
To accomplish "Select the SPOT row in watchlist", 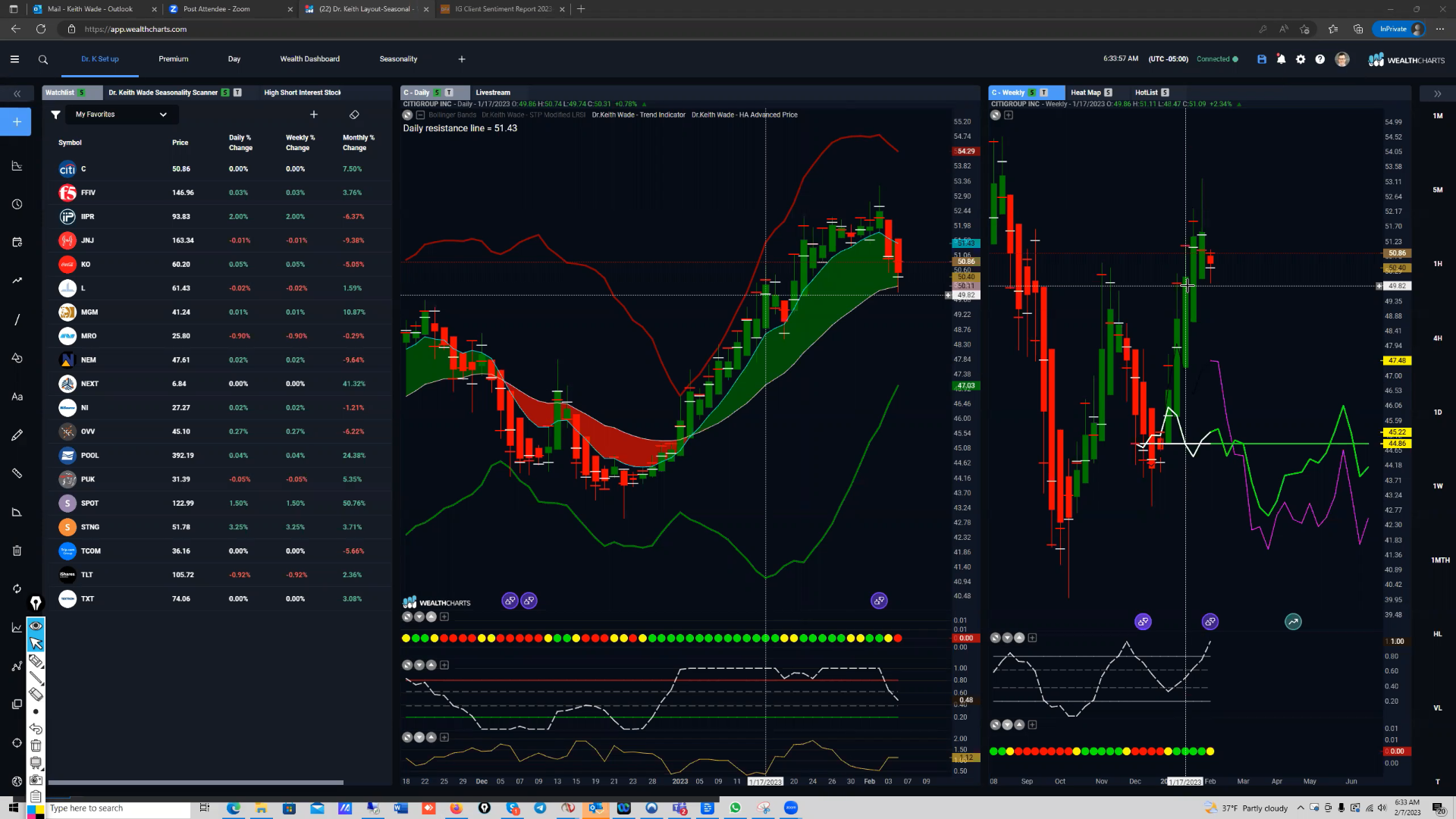I will pos(220,503).
